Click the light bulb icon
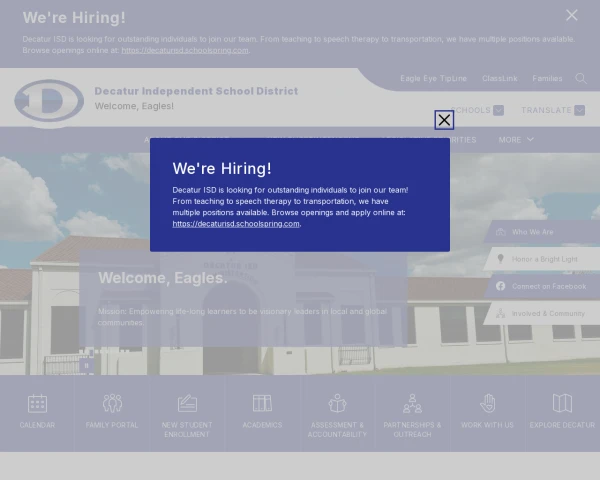600x480 pixels. coord(500,259)
